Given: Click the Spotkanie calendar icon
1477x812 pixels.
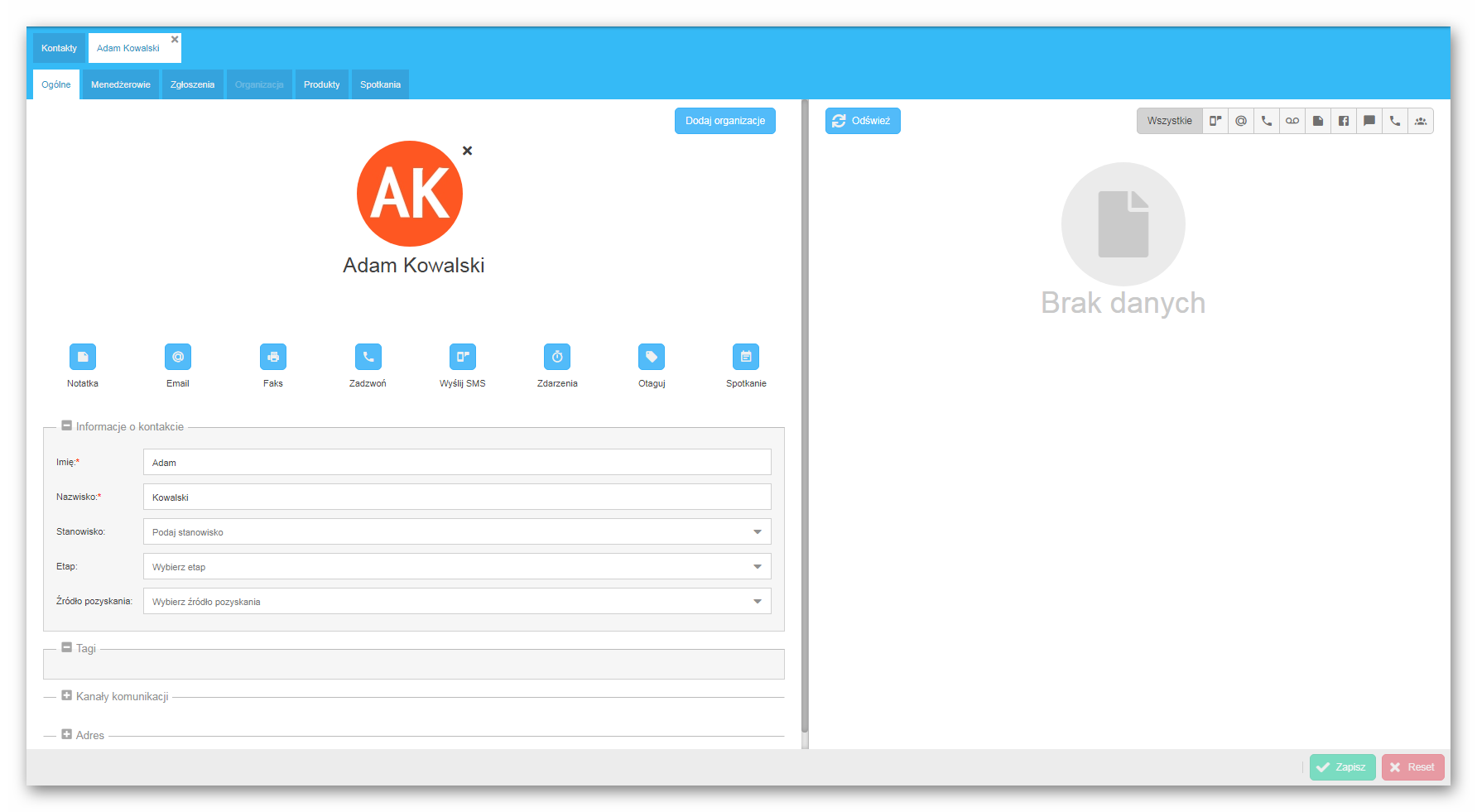Looking at the screenshot, I should click(746, 357).
